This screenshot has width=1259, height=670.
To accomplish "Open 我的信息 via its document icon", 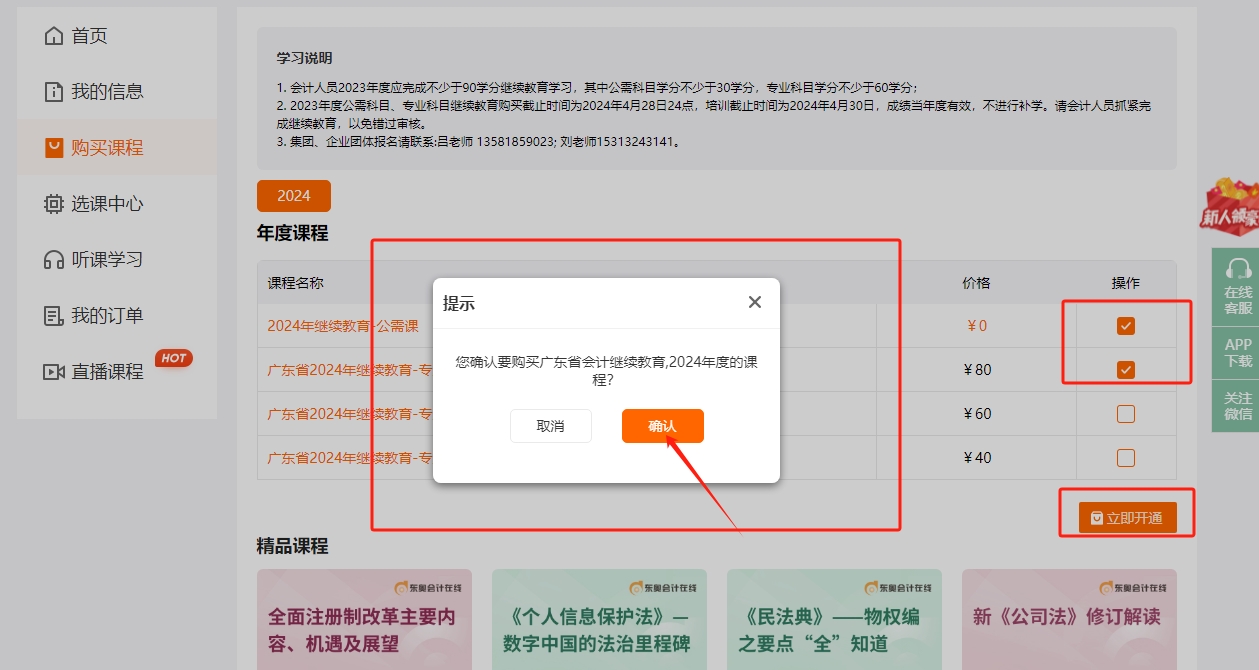I will click(x=55, y=90).
